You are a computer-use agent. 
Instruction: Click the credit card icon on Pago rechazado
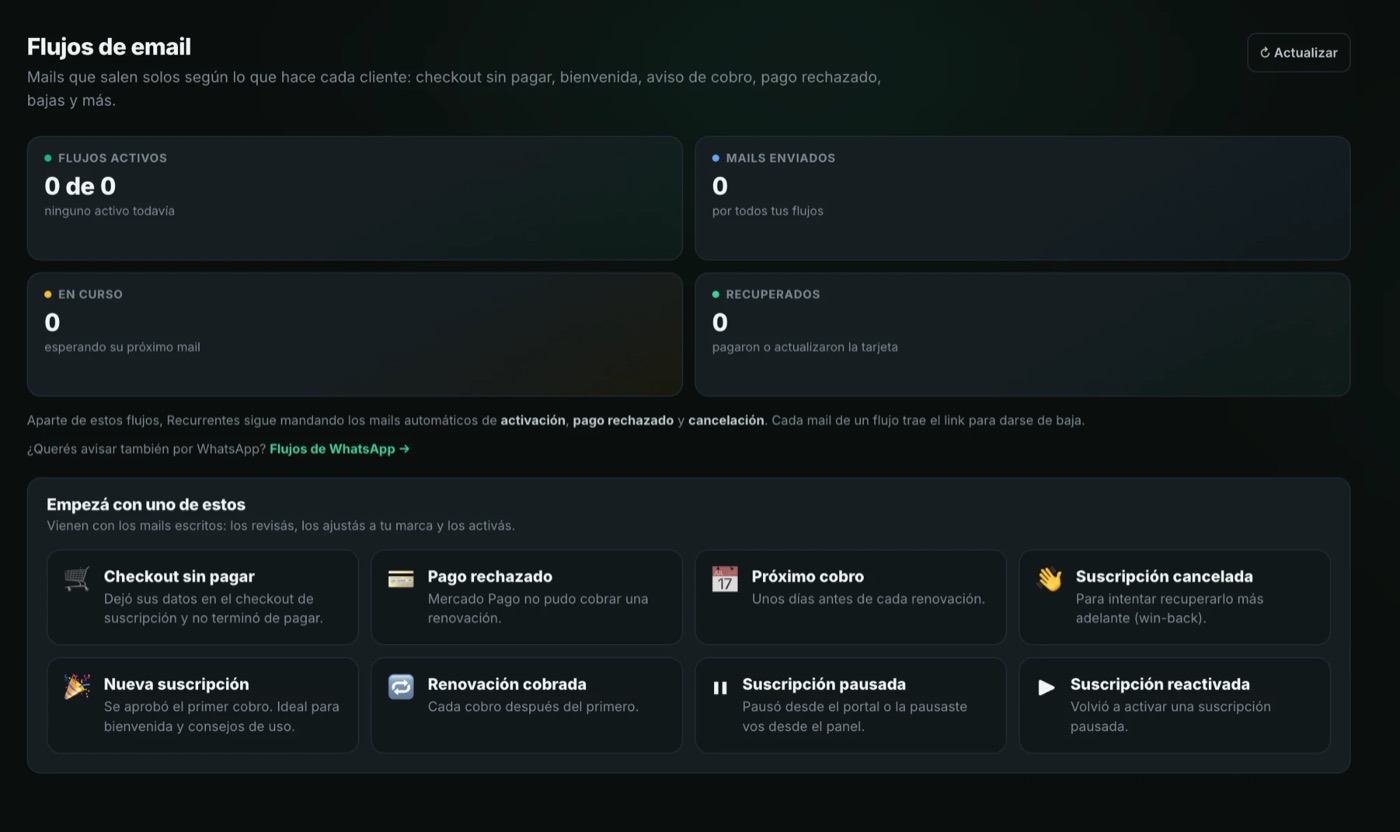pos(401,579)
